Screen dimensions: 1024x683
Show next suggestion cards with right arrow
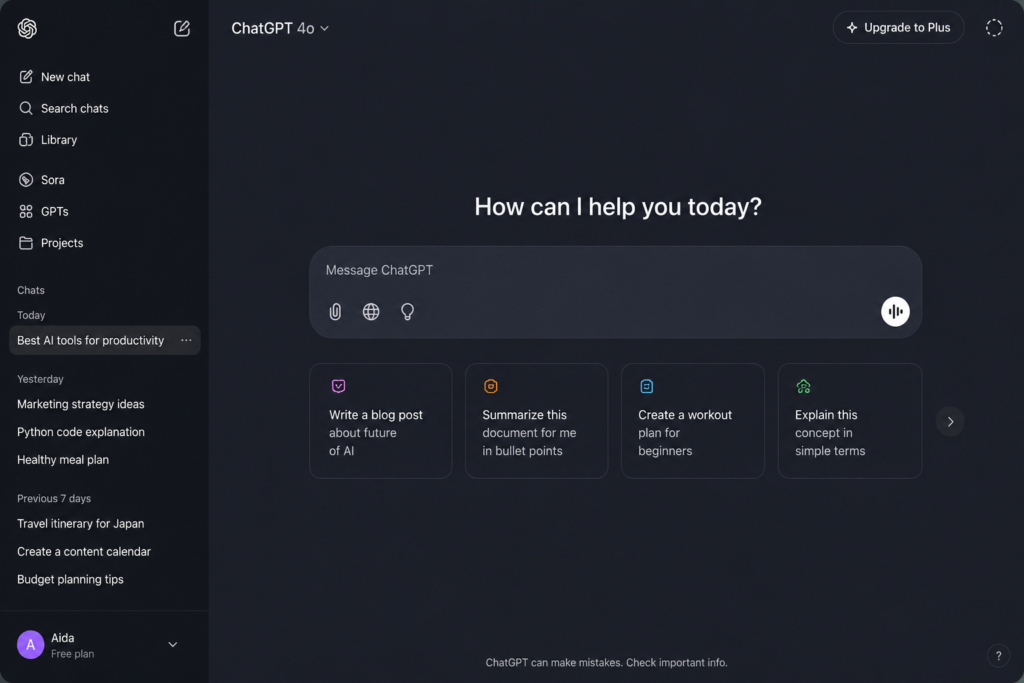950,421
